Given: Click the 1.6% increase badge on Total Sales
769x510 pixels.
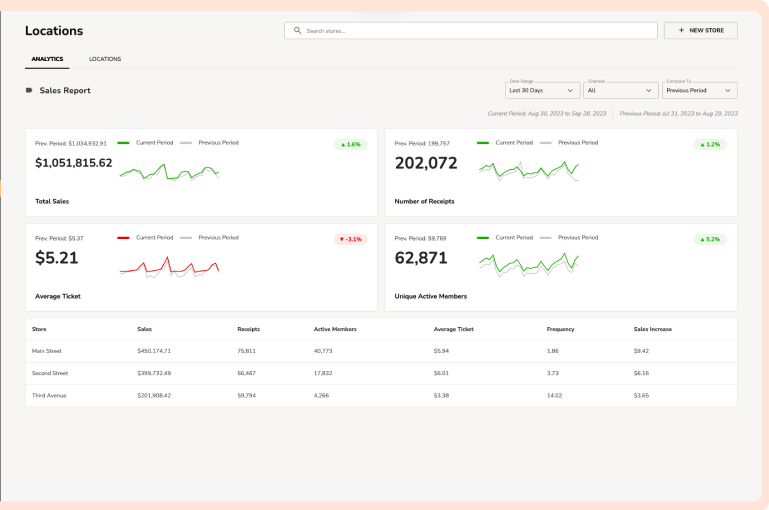Looking at the screenshot, I should pos(351,144).
